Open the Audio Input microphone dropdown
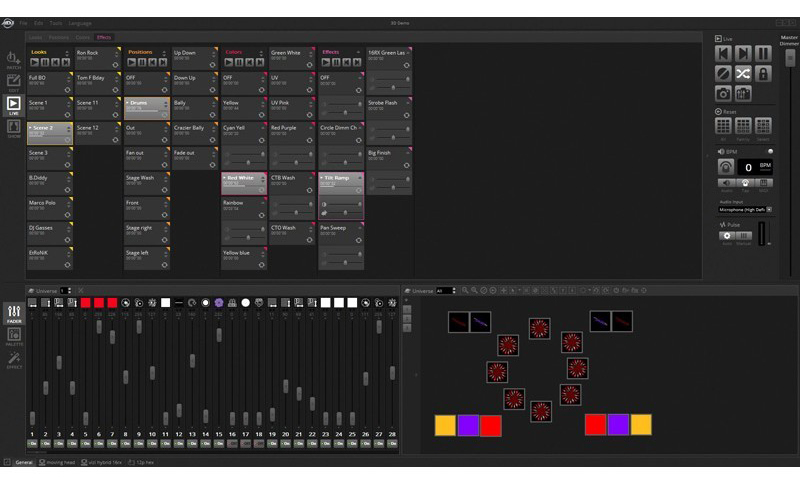 pyautogui.click(x=745, y=210)
